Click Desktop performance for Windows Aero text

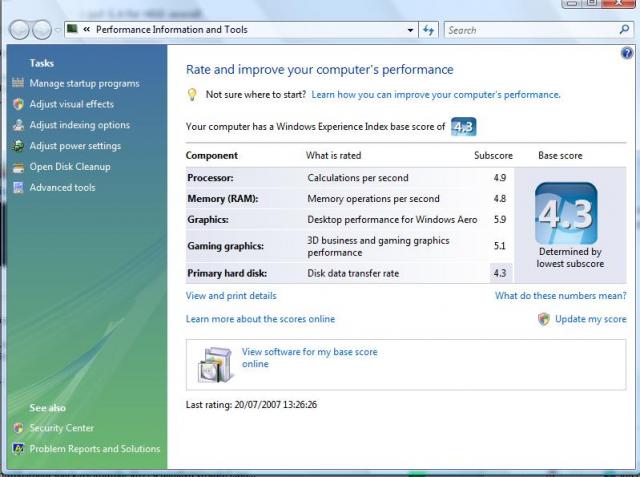[x=392, y=220]
